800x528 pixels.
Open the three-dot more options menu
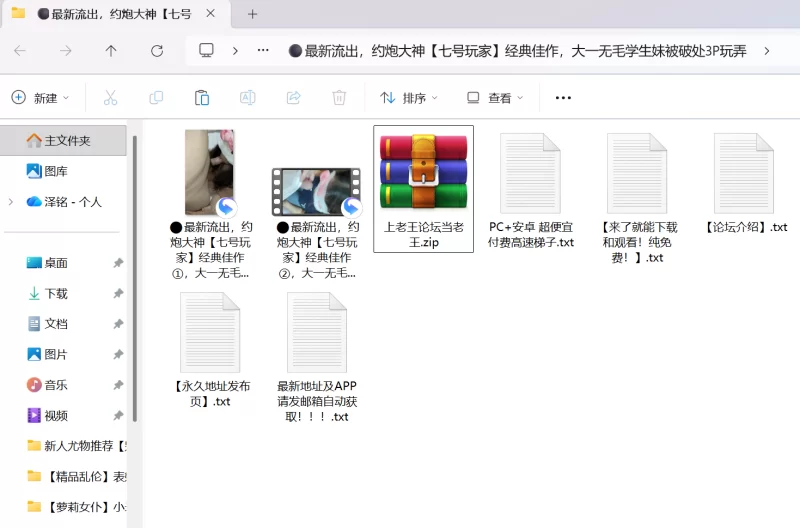pyautogui.click(x=563, y=98)
